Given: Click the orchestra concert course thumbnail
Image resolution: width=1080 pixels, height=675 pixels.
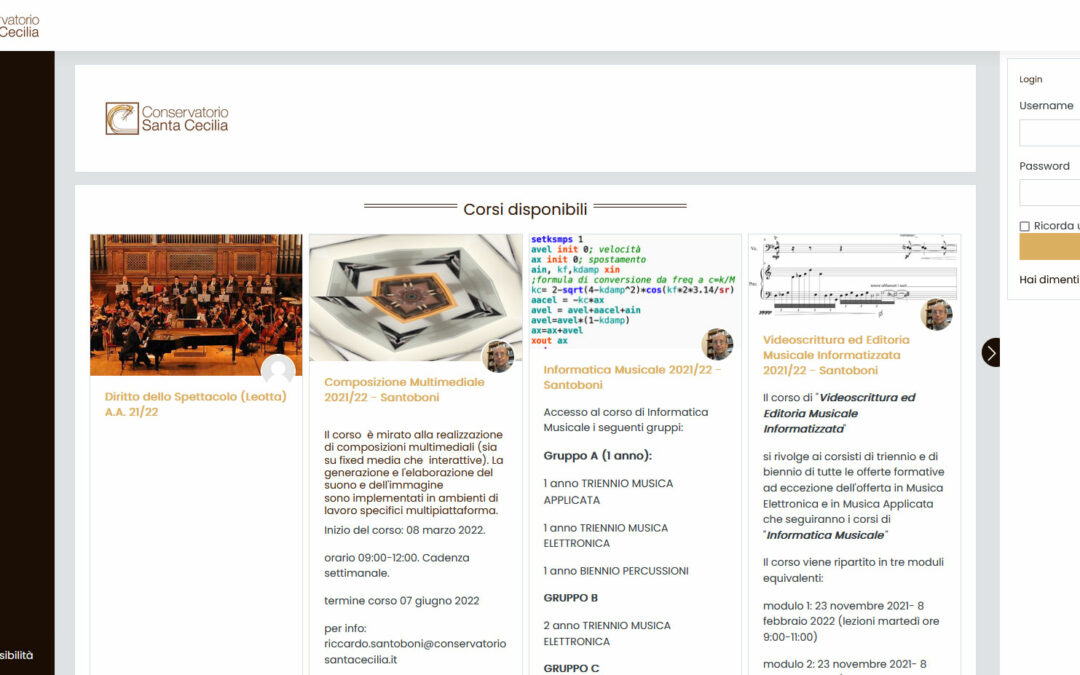Looking at the screenshot, I should 196,304.
